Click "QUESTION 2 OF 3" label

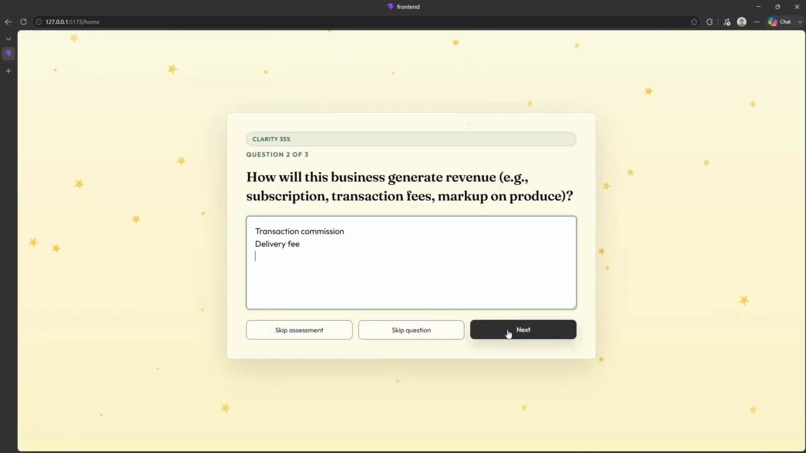click(277, 154)
